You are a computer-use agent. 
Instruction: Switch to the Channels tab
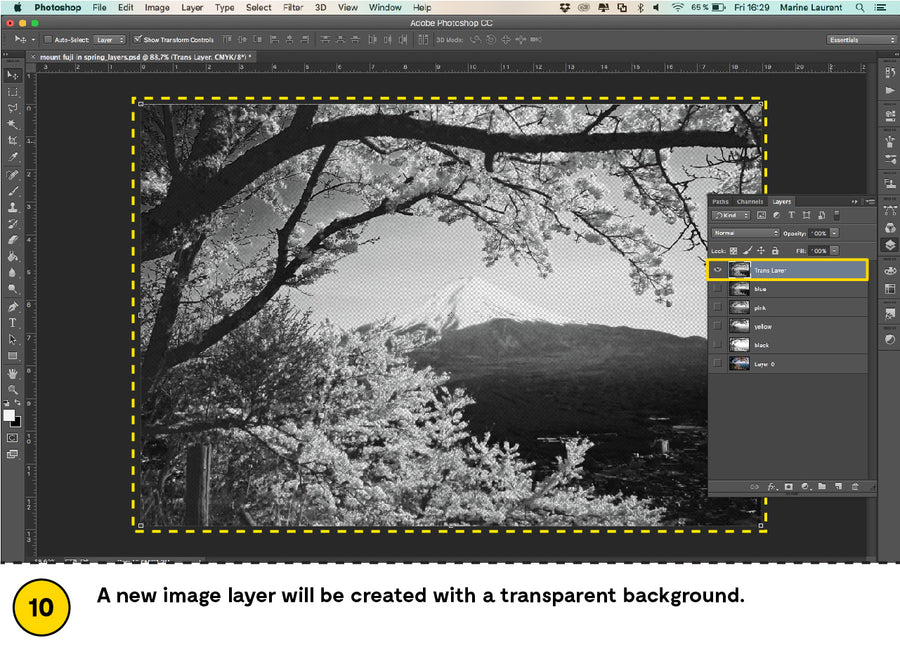tap(749, 201)
